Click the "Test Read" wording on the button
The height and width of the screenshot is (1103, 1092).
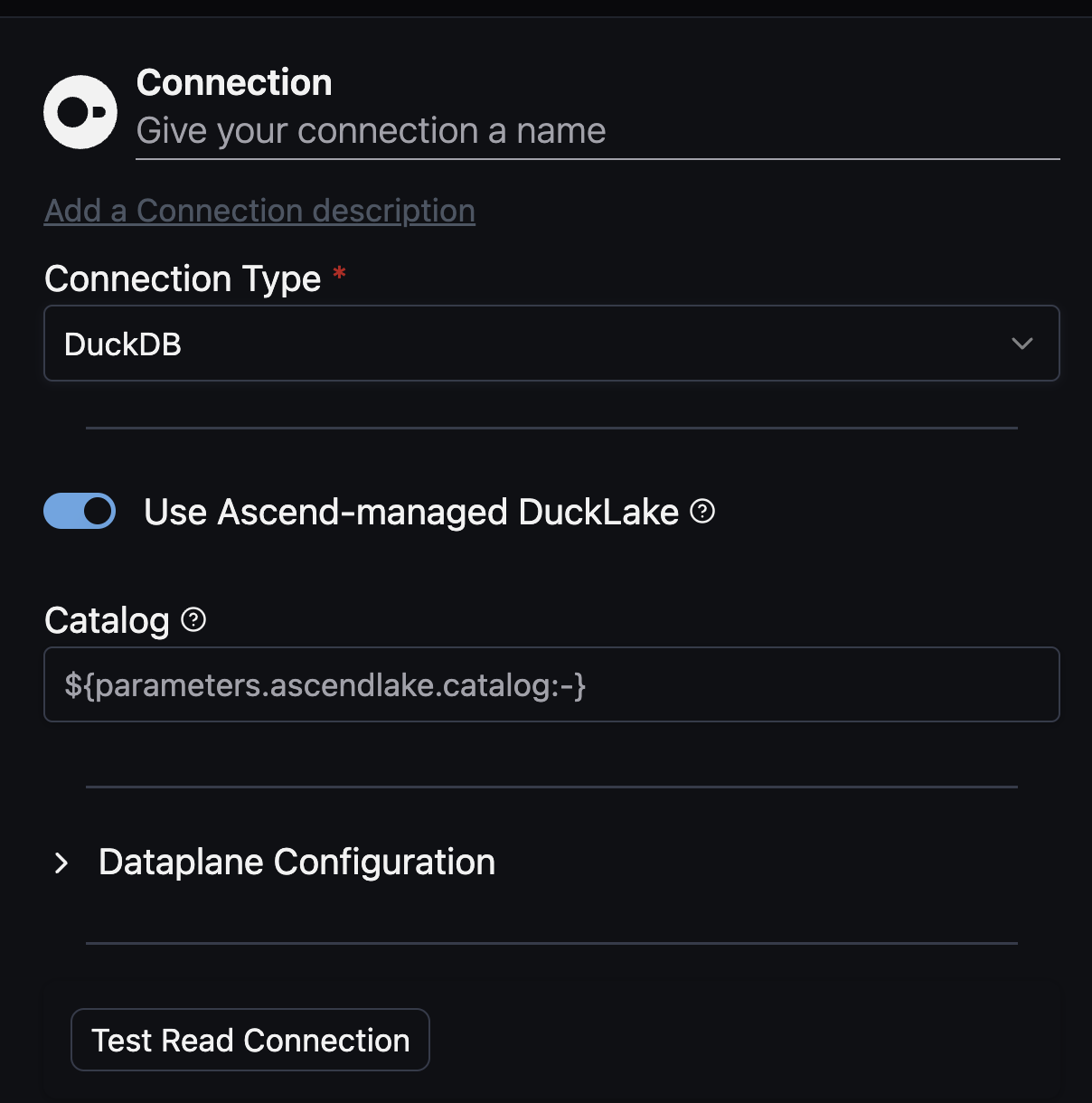coord(163,1041)
